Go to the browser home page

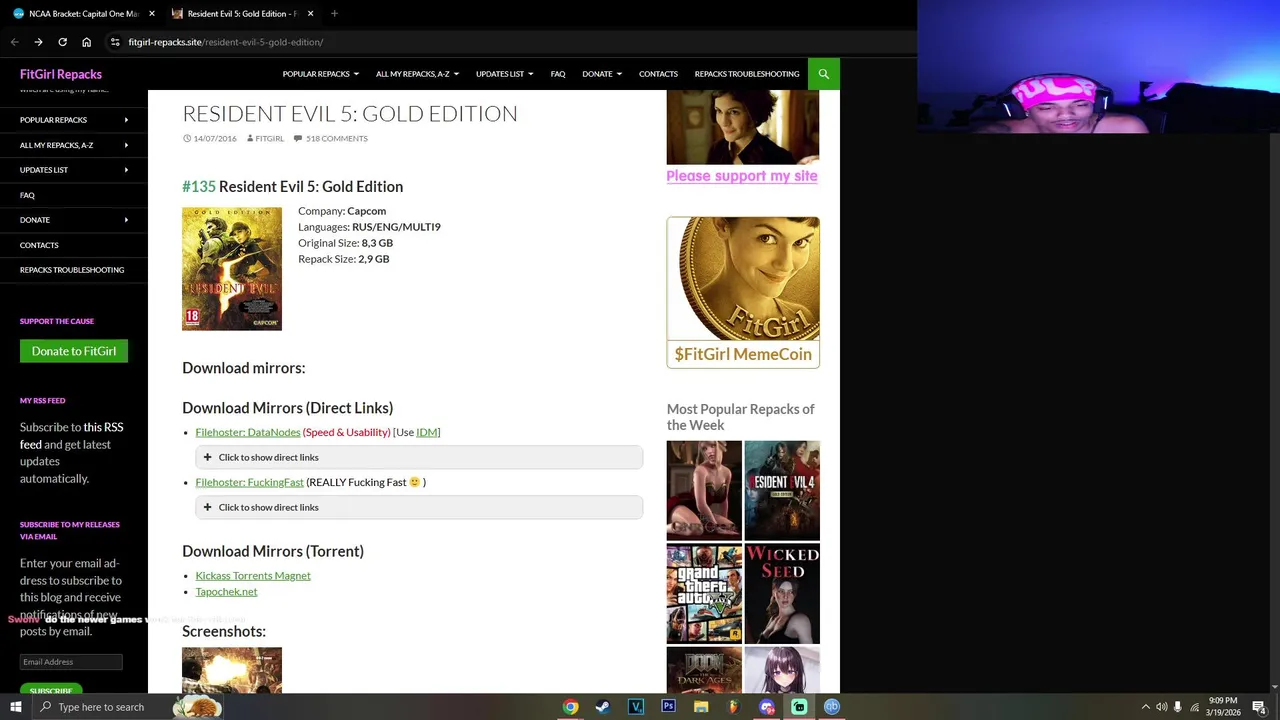pyautogui.click(x=86, y=42)
